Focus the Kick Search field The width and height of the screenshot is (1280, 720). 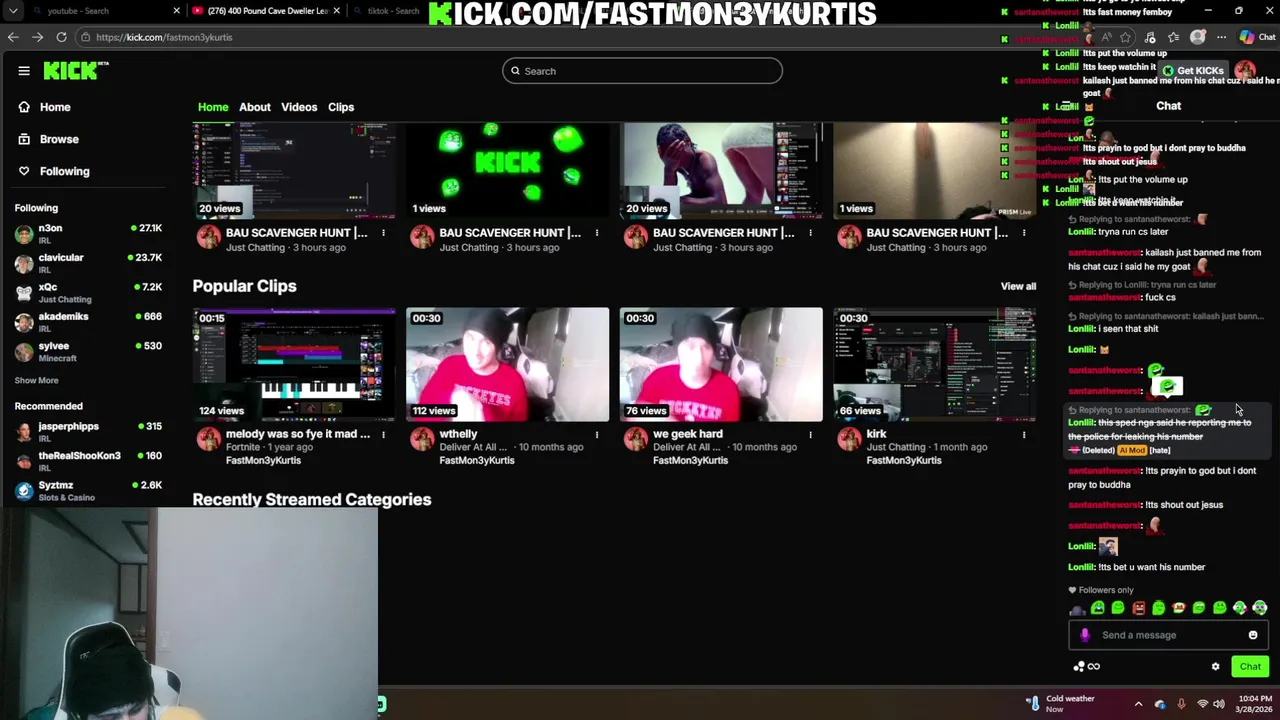(642, 71)
